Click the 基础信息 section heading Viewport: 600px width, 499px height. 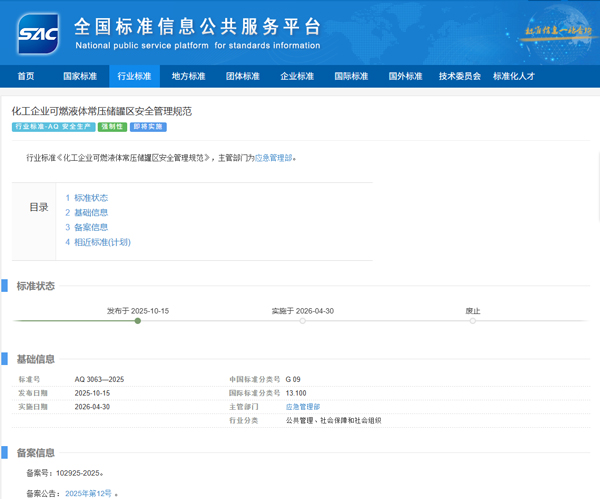coord(36,359)
